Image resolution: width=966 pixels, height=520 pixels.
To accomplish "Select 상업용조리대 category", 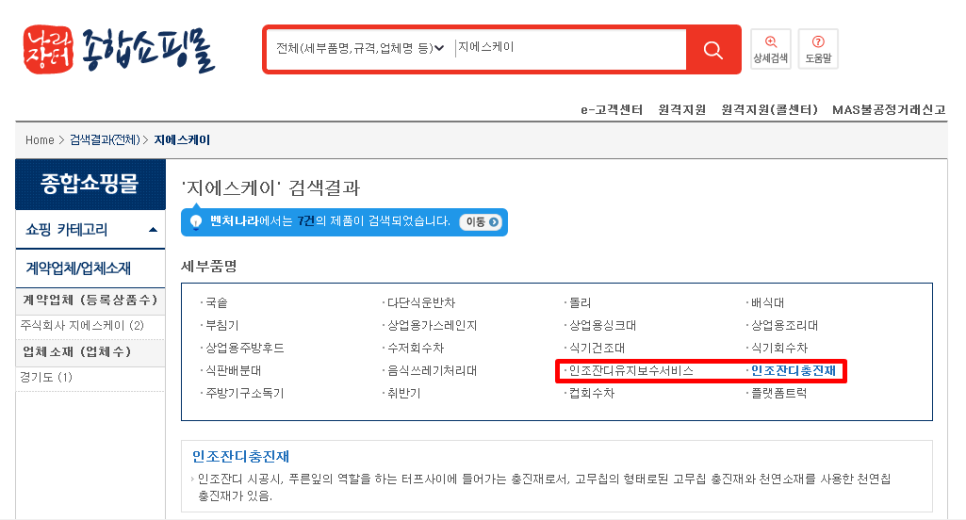I will 784,325.
